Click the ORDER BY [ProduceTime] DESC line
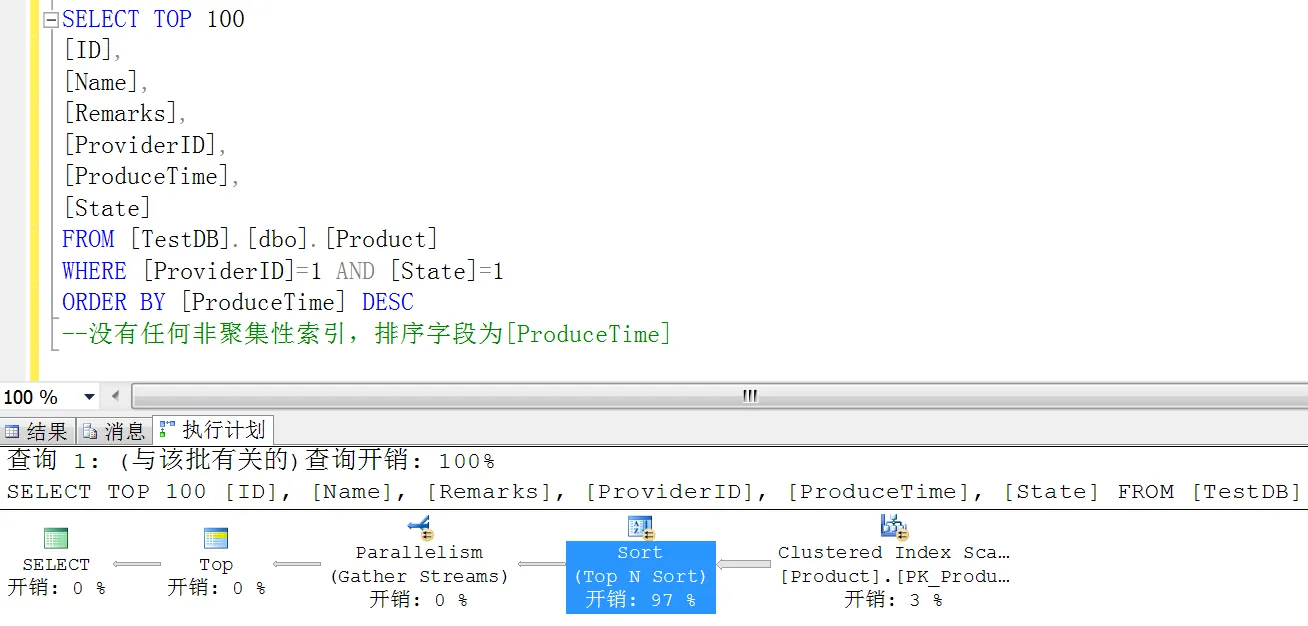 238,302
